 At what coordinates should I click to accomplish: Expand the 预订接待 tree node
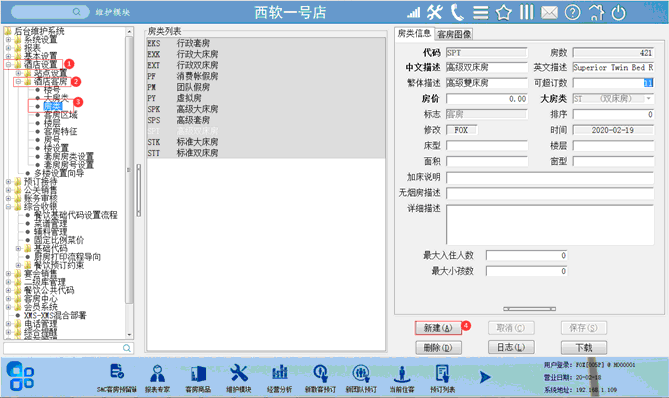tap(8, 182)
